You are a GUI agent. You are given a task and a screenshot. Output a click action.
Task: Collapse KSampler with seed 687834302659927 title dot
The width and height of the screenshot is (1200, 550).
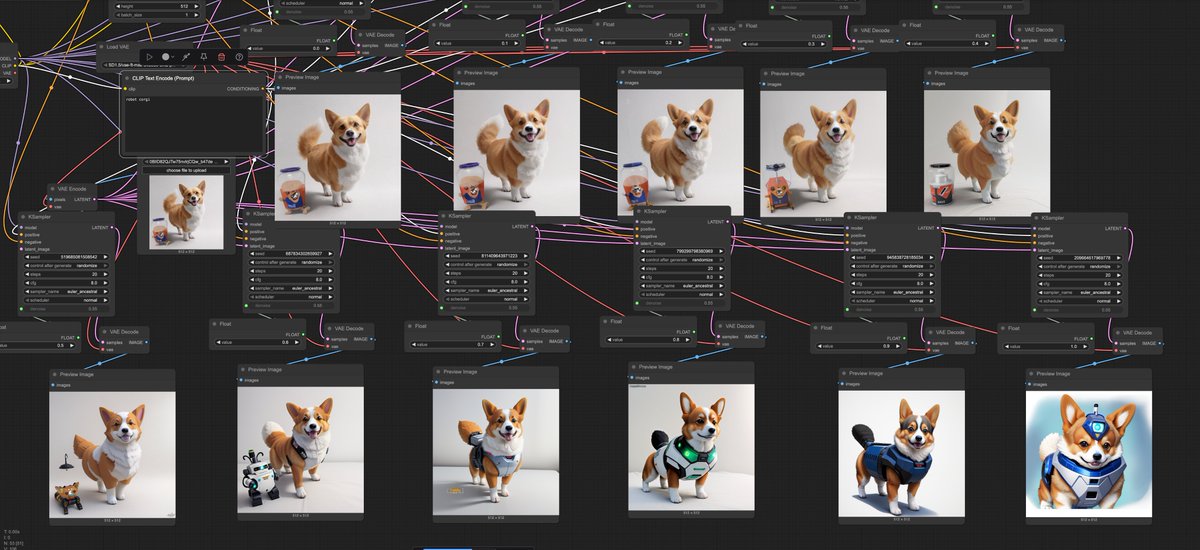(x=248, y=214)
